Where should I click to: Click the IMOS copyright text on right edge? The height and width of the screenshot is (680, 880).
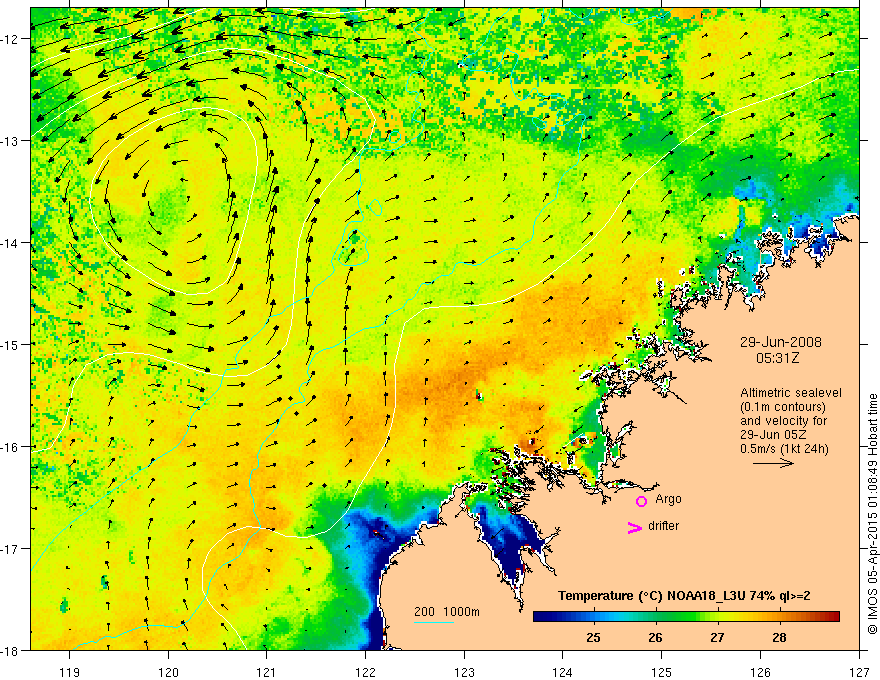[873, 514]
